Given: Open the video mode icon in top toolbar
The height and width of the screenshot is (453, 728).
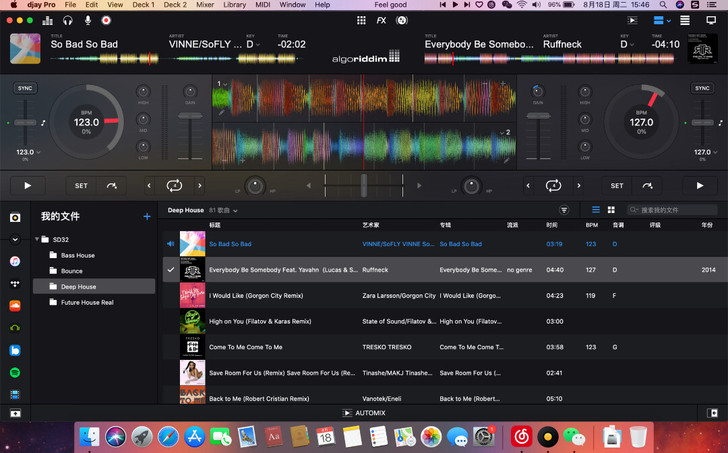Looking at the screenshot, I should coord(632,20).
